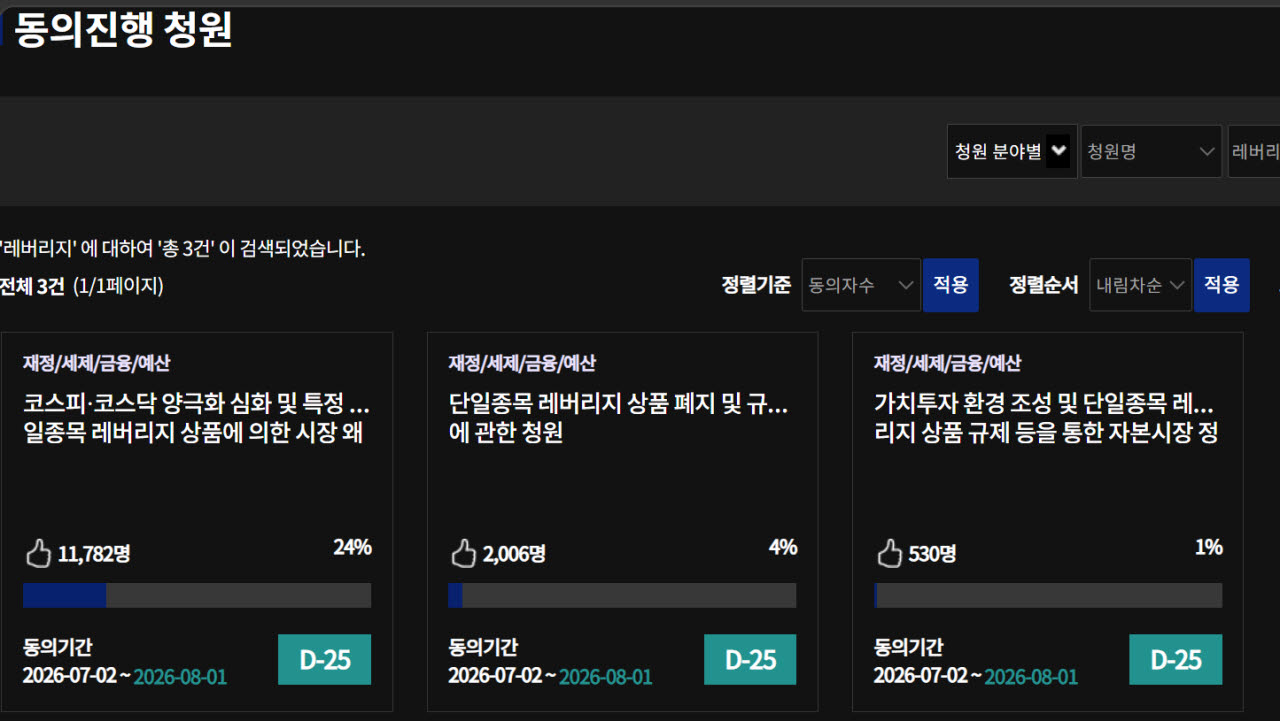The width and height of the screenshot is (1280, 721).
Task: Click D-25 badge on the 2,006명 card
Action: coord(750,660)
